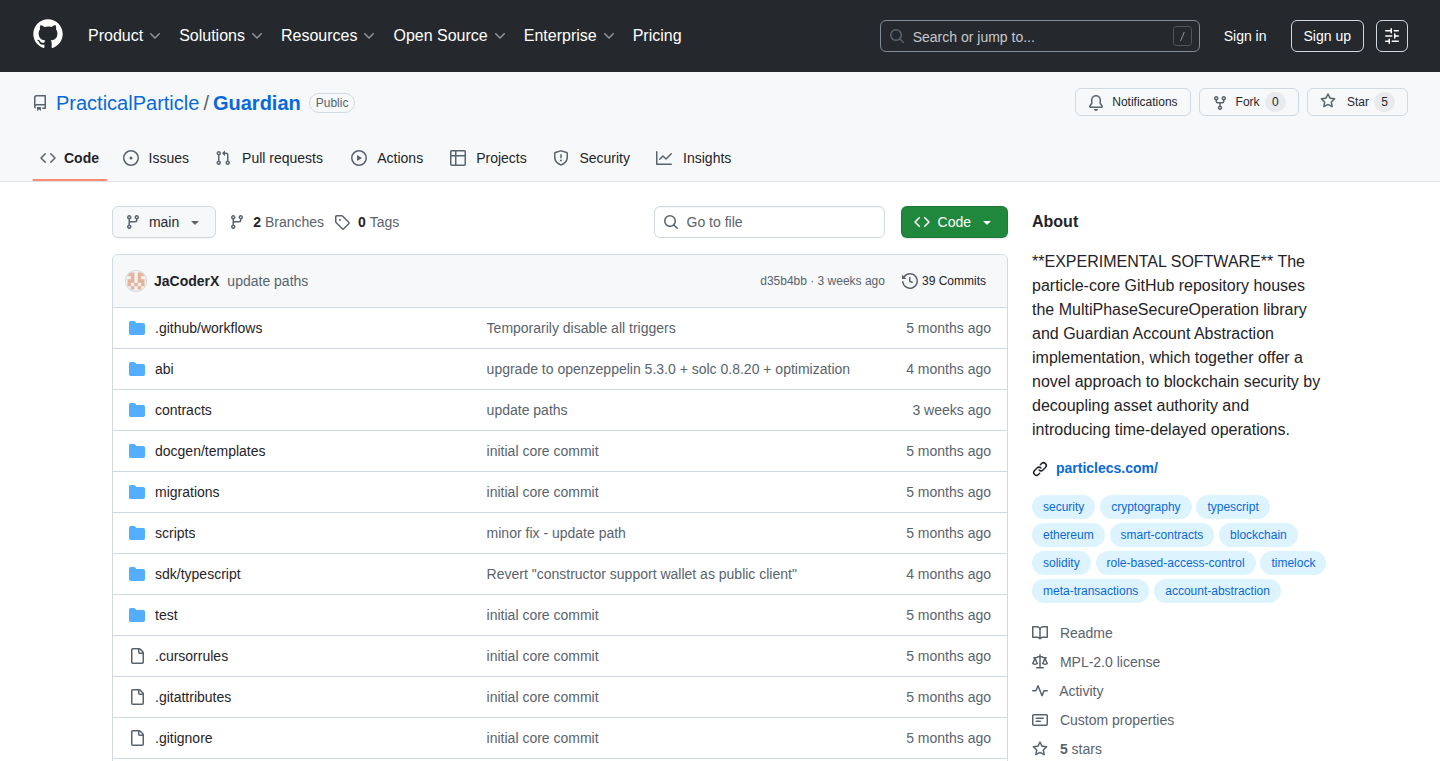Select the smart-contracts topic tag
Viewport: 1440px width, 761px height.
tap(1162, 535)
